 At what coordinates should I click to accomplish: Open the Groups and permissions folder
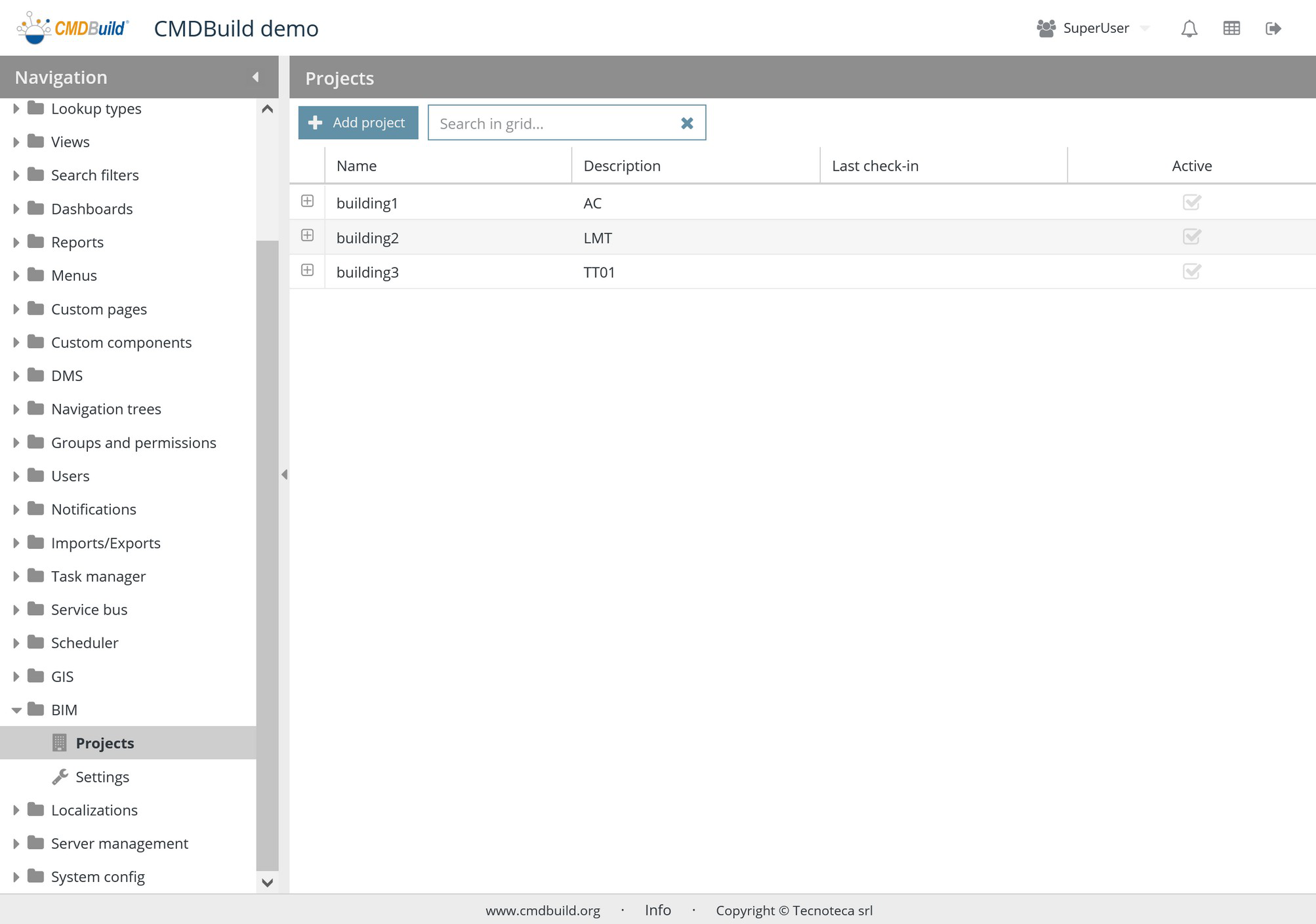coord(133,443)
